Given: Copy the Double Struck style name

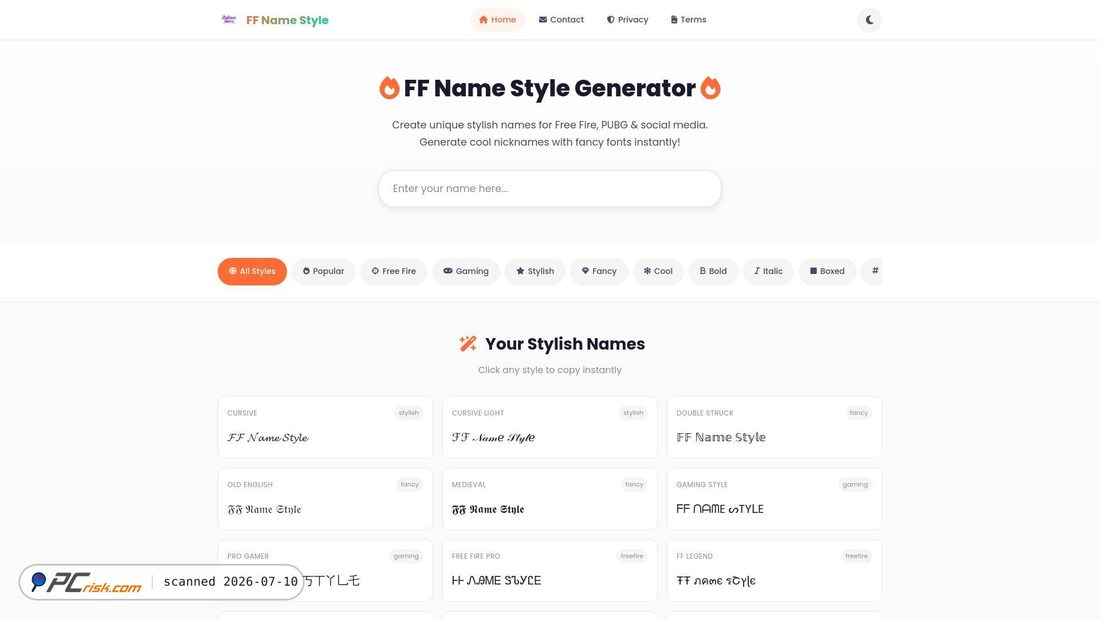Looking at the screenshot, I should tap(774, 427).
